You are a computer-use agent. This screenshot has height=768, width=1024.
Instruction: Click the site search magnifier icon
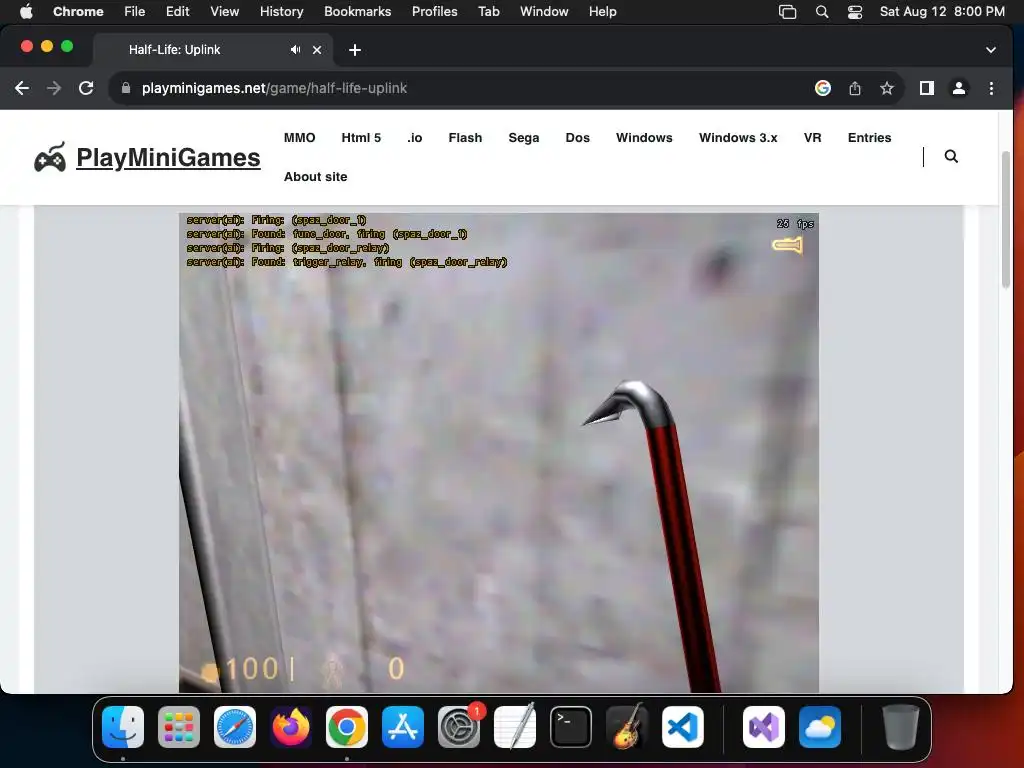[x=952, y=157]
